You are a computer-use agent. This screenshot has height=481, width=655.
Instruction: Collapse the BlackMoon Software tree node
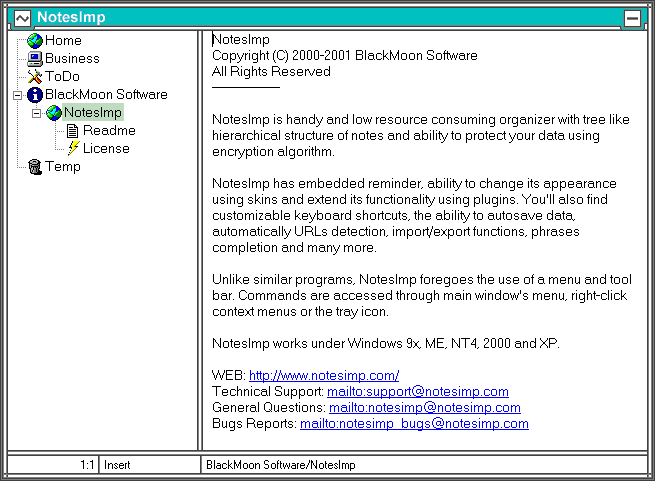click(17, 95)
